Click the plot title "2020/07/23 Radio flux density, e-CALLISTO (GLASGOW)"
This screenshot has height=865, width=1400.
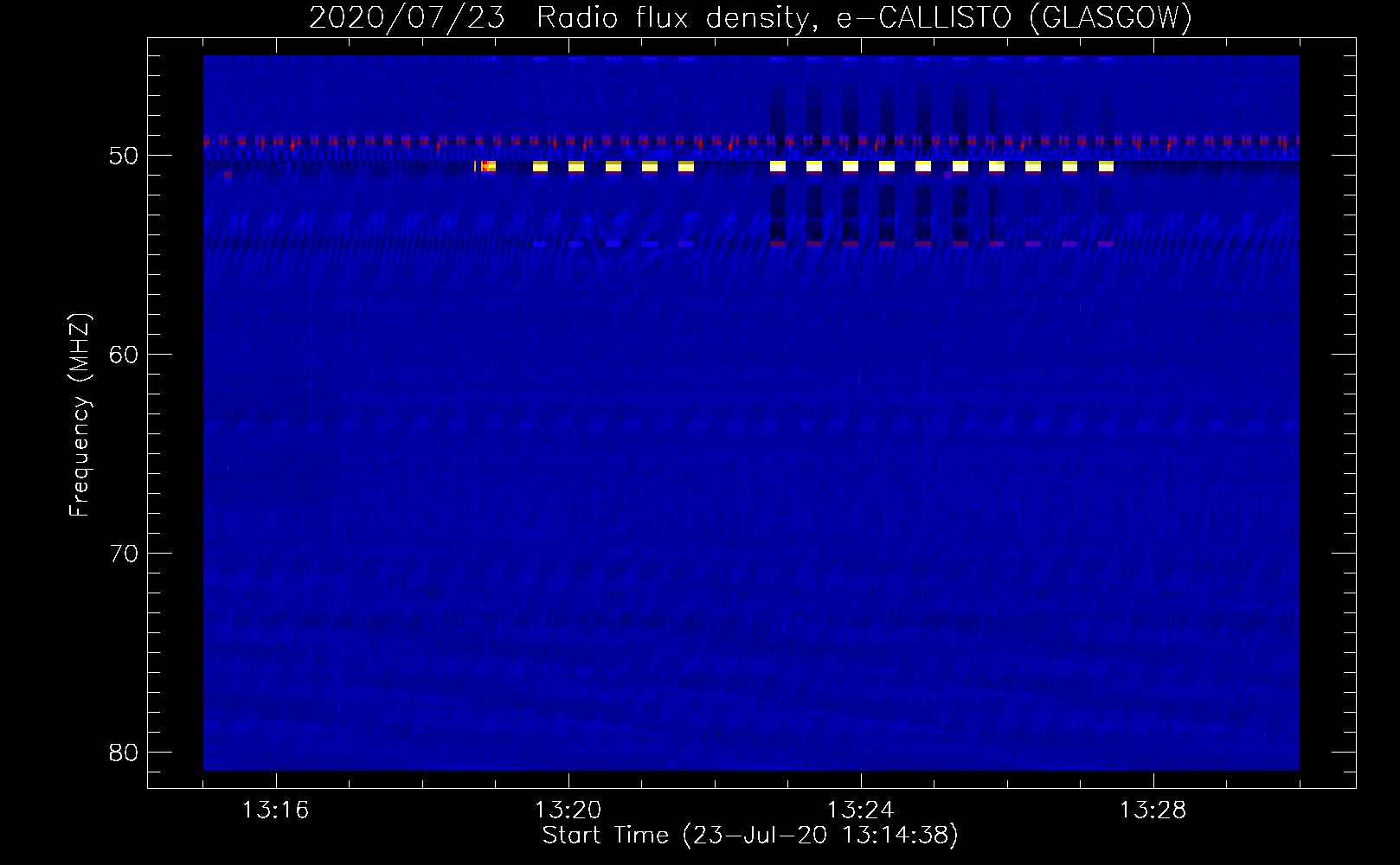pyautogui.click(x=750, y=17)
